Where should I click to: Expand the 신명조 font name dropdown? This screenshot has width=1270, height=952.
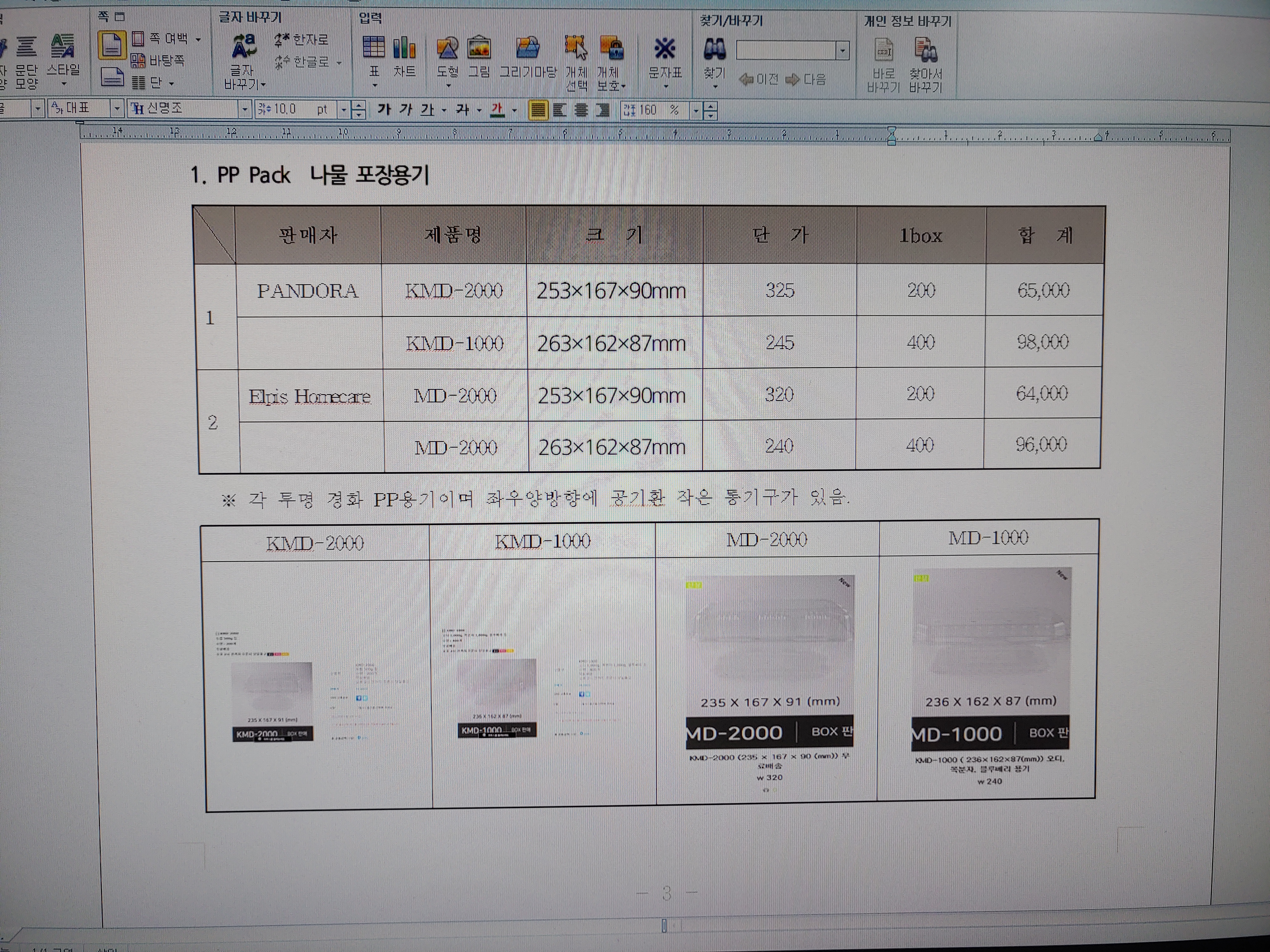point(245,109)
